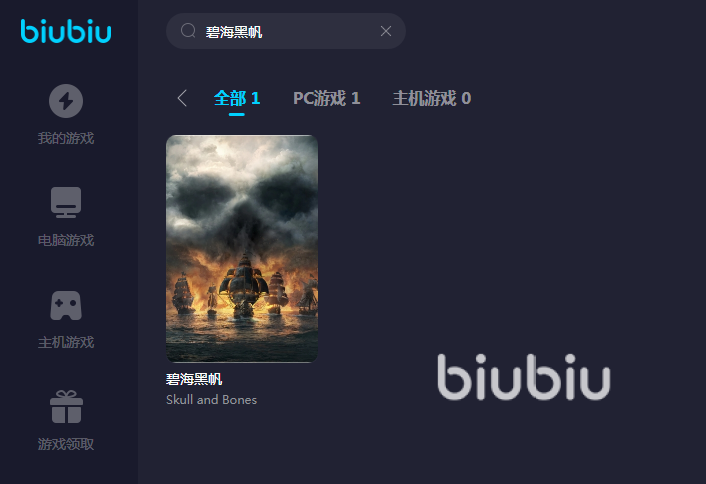Click the 电脑游戏 sidebar label
Image resolution: width=706 pixels, height=484 pixels.
coord(66,240)
